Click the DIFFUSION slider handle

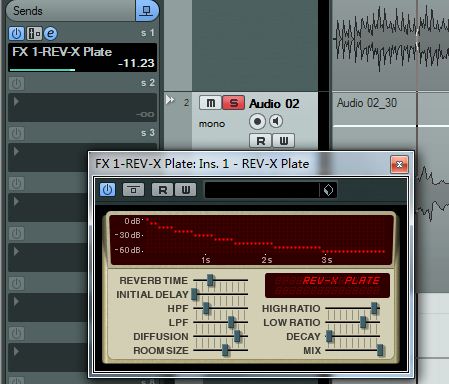(237, 336)
